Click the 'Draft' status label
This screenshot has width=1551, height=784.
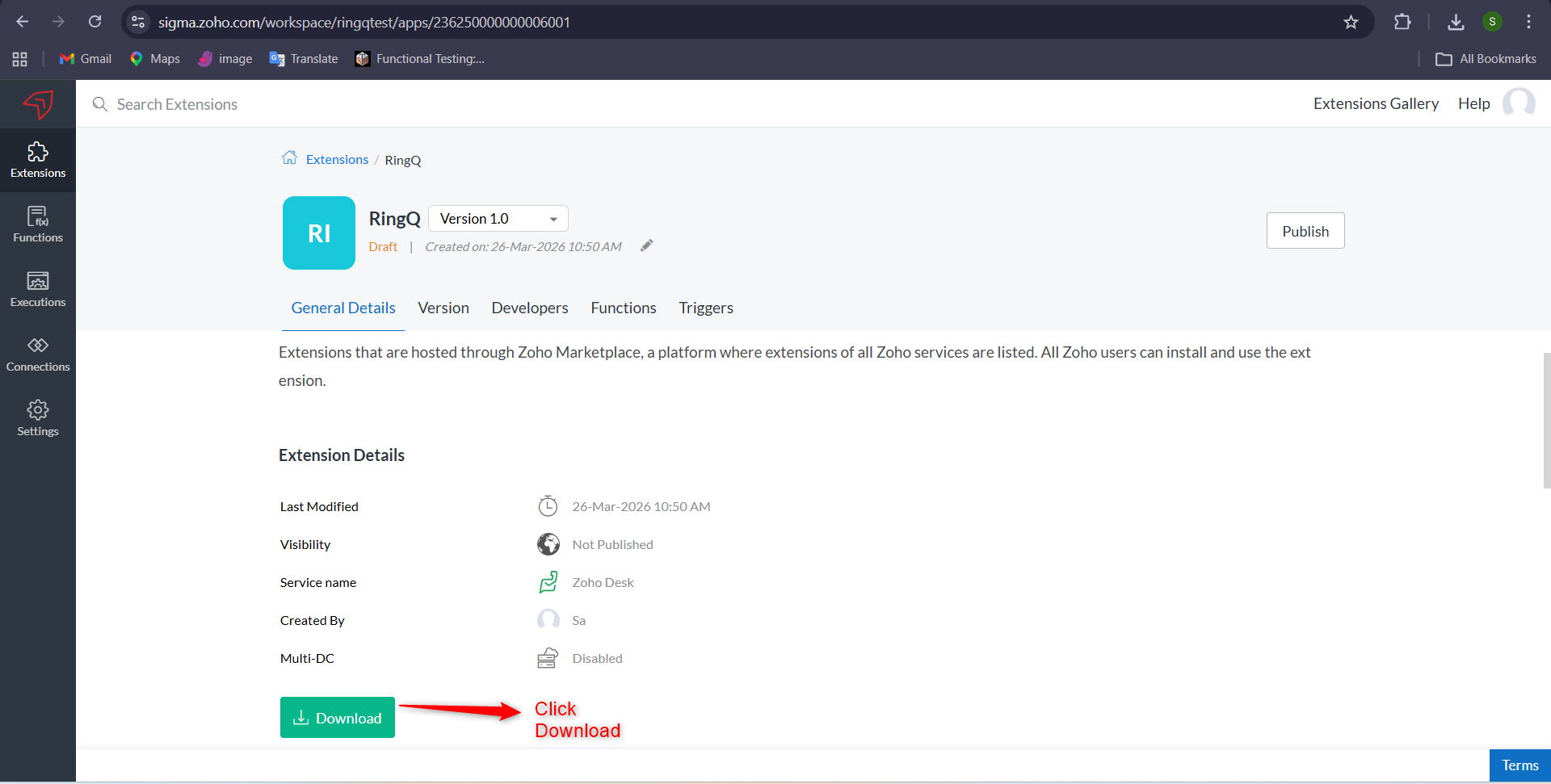click(383, 246)
